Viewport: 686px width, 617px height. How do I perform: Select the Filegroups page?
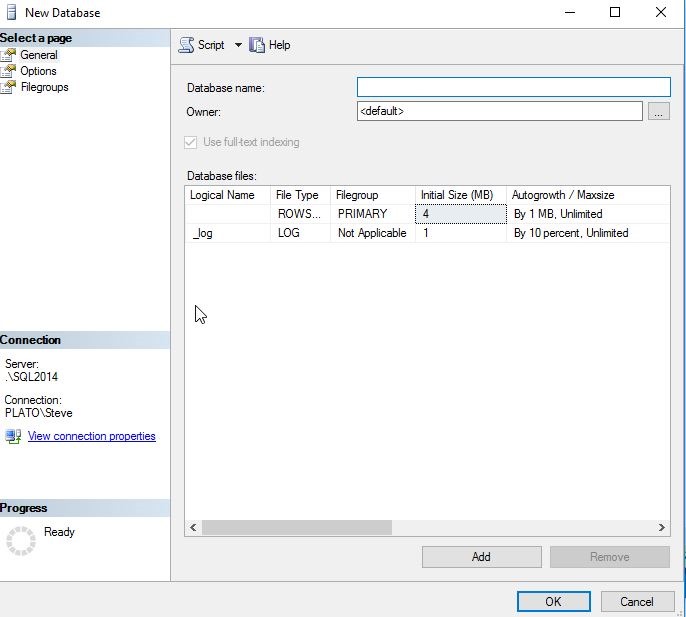coord(44,87)
